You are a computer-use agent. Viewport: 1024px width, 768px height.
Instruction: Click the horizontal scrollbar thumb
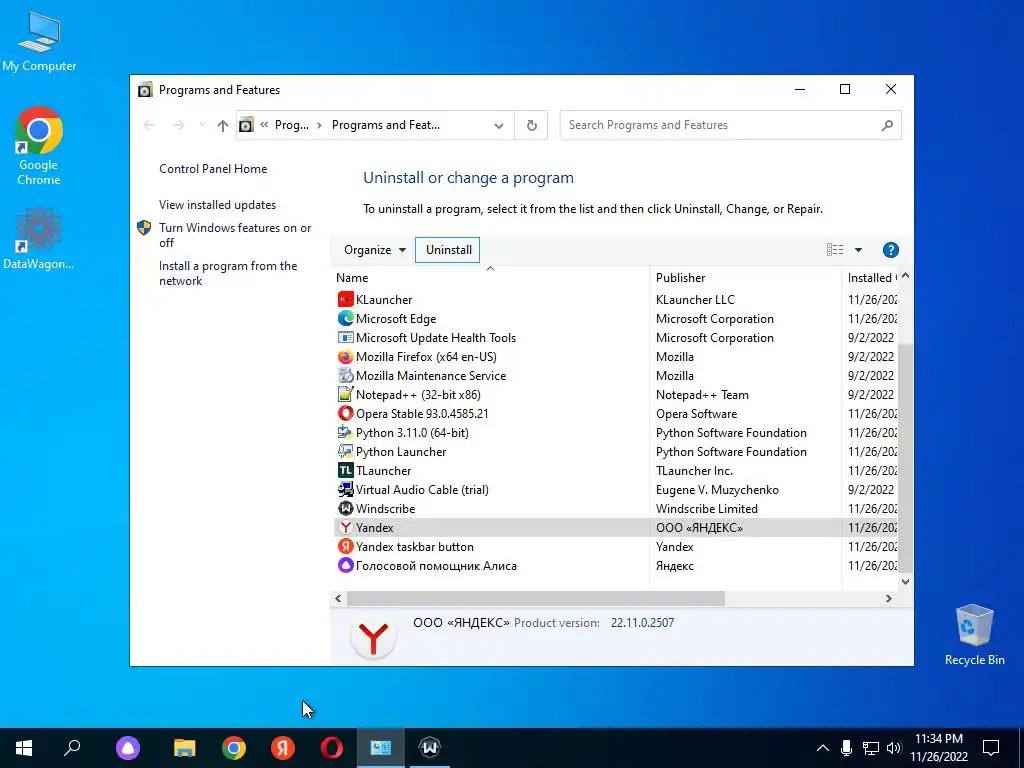click(x=536, y=598)
